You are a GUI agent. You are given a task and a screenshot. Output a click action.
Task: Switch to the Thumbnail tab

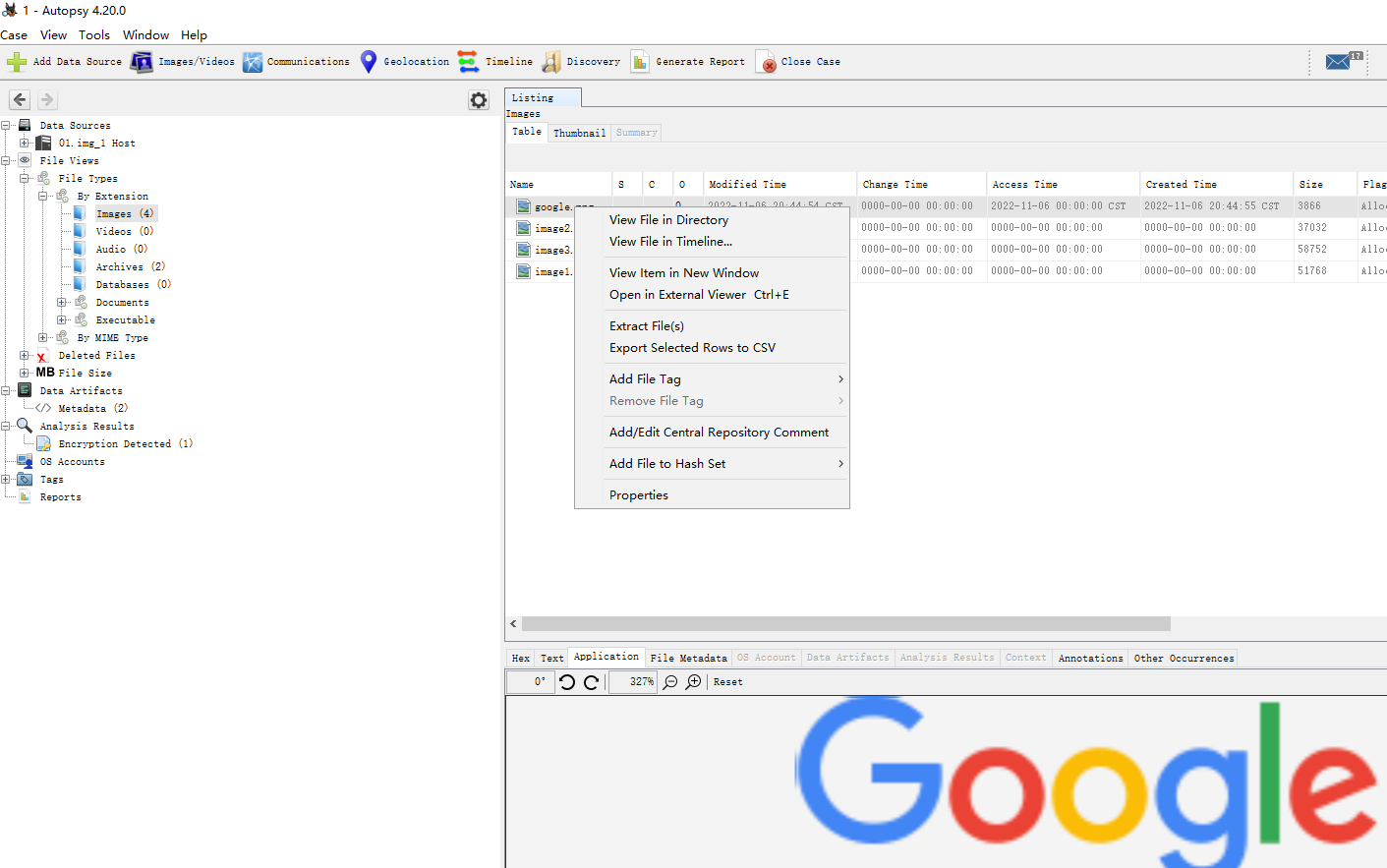pos(579,133)
